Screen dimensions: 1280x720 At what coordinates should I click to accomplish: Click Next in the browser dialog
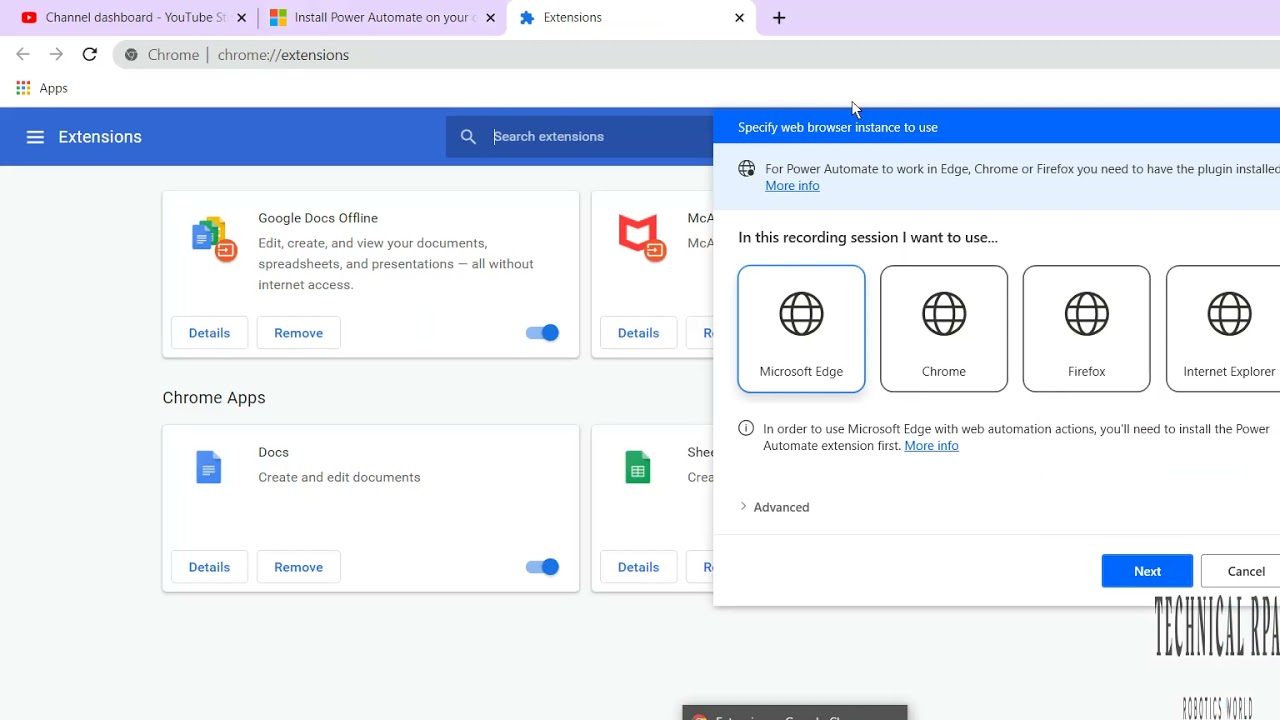pos(1147,571)
